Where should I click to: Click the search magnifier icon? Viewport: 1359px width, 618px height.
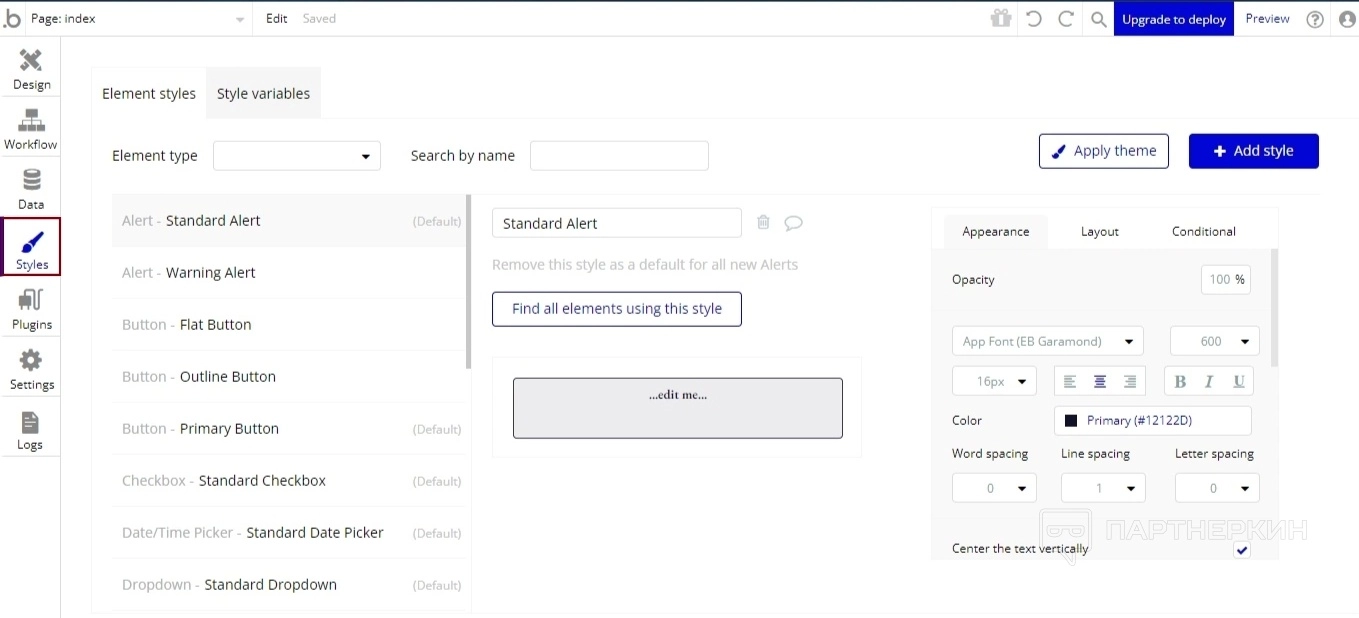click(1098, 19)
